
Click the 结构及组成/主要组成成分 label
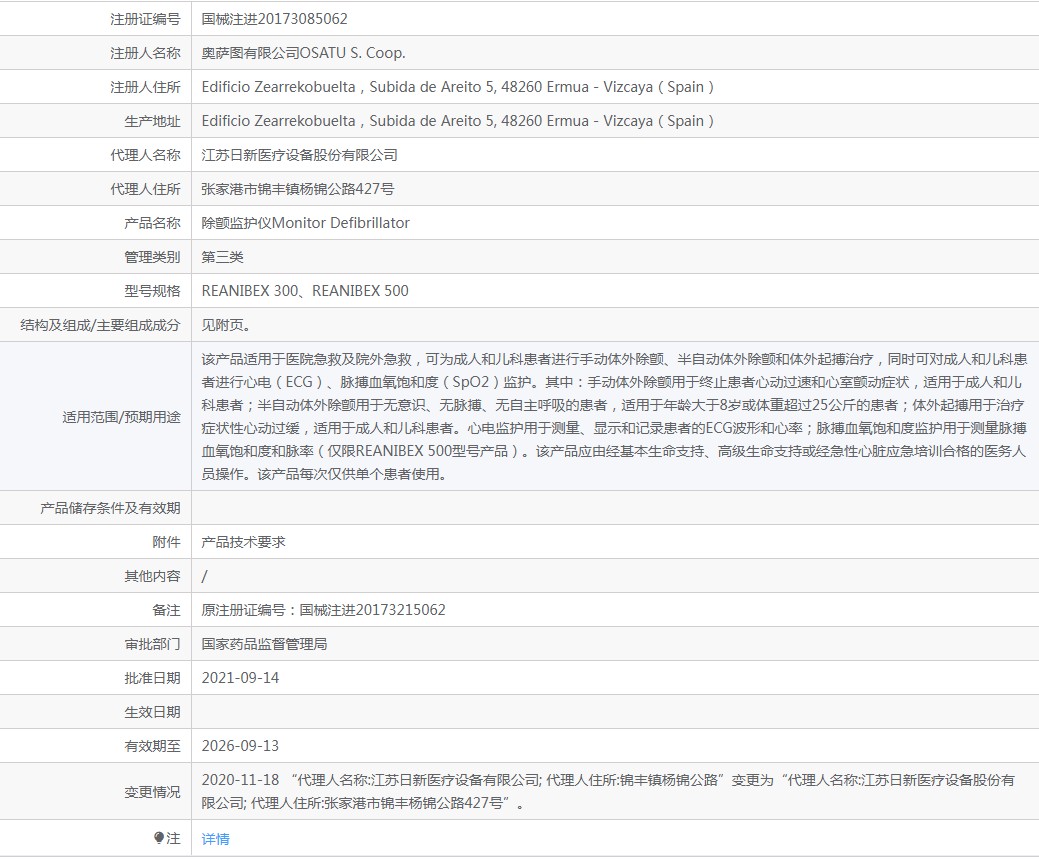coord(100,325)
